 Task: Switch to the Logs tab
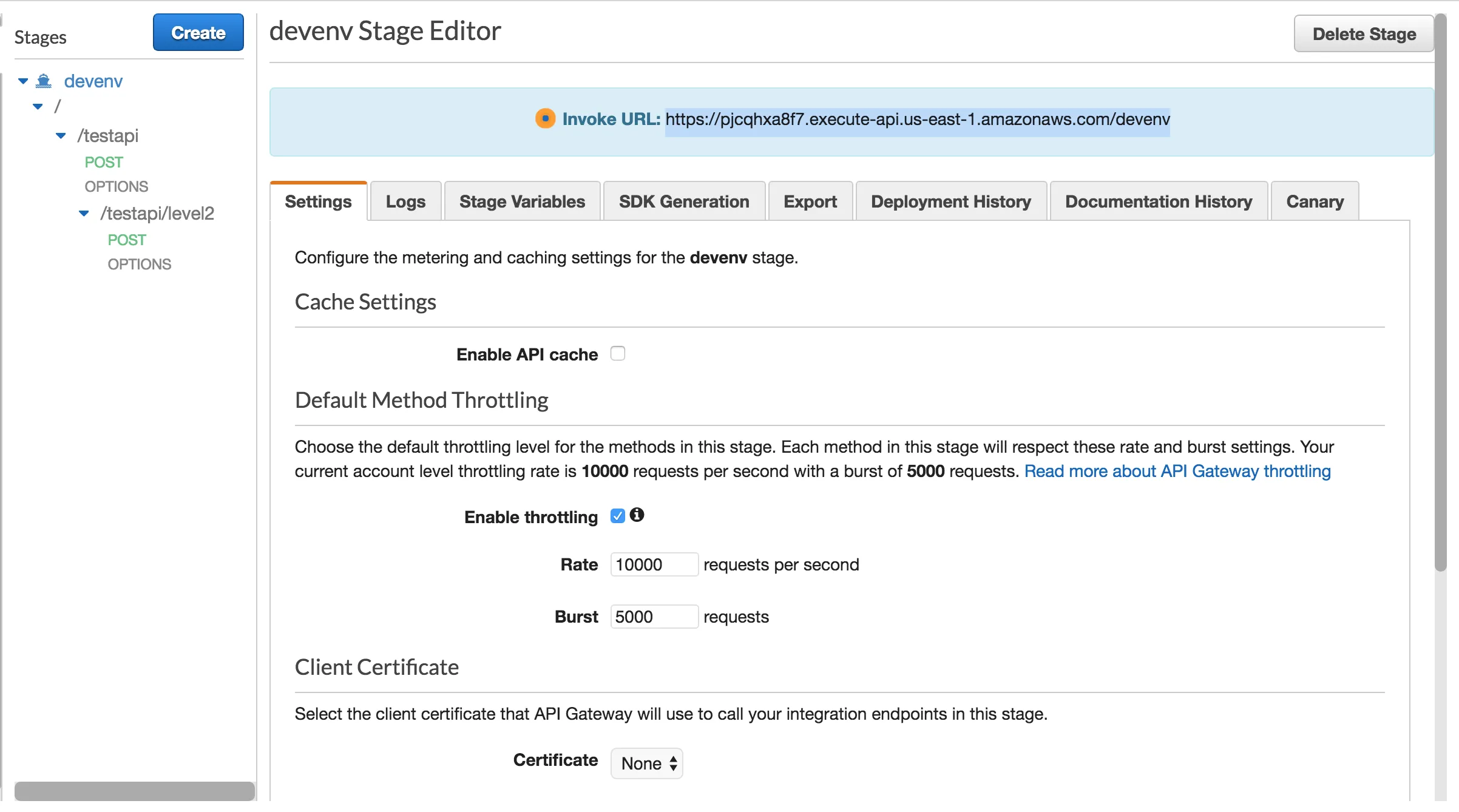(405, 201)
